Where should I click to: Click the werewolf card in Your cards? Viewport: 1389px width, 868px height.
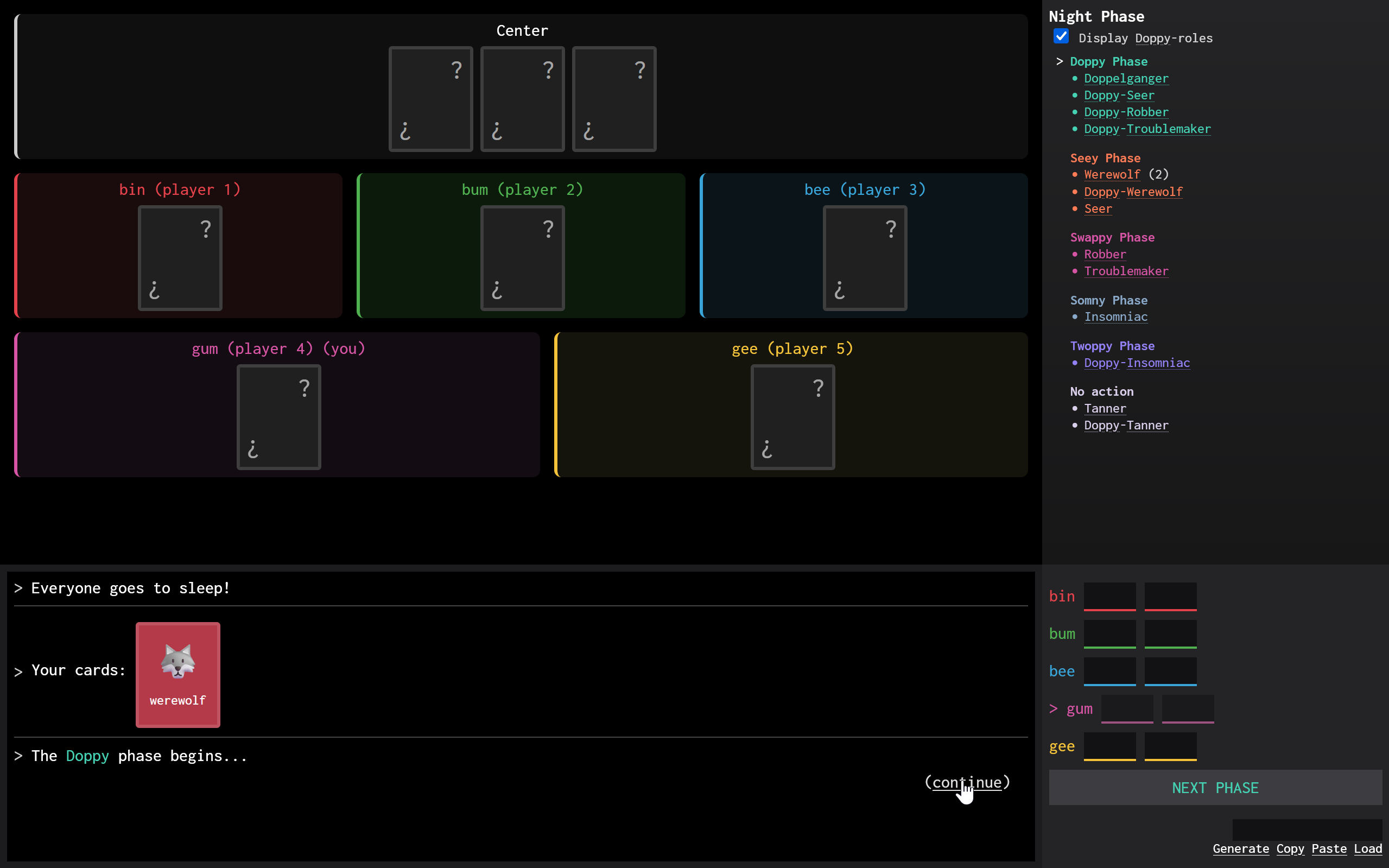(178, 675)
